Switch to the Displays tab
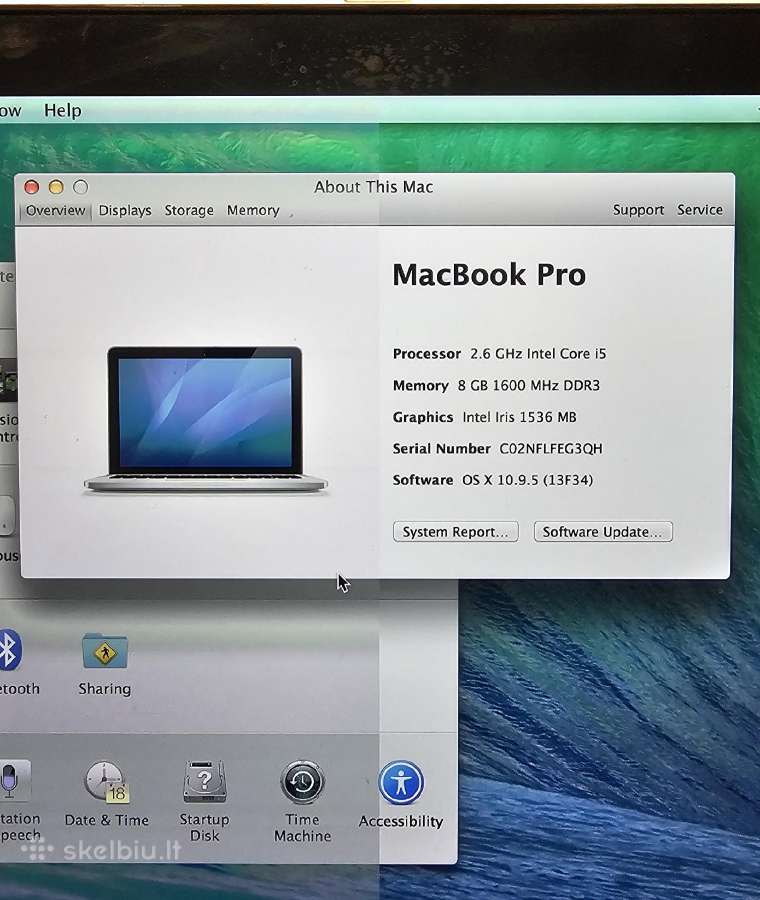 (125, 211)
